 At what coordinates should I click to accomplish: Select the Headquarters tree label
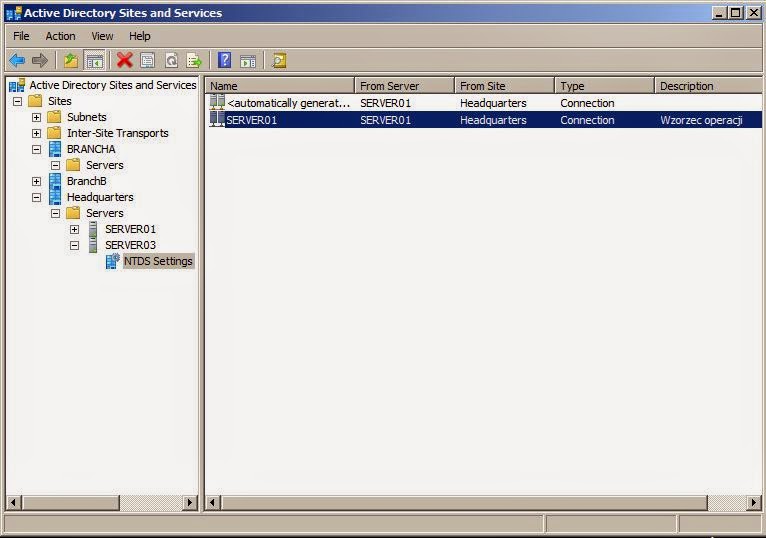tap(100, 197)
